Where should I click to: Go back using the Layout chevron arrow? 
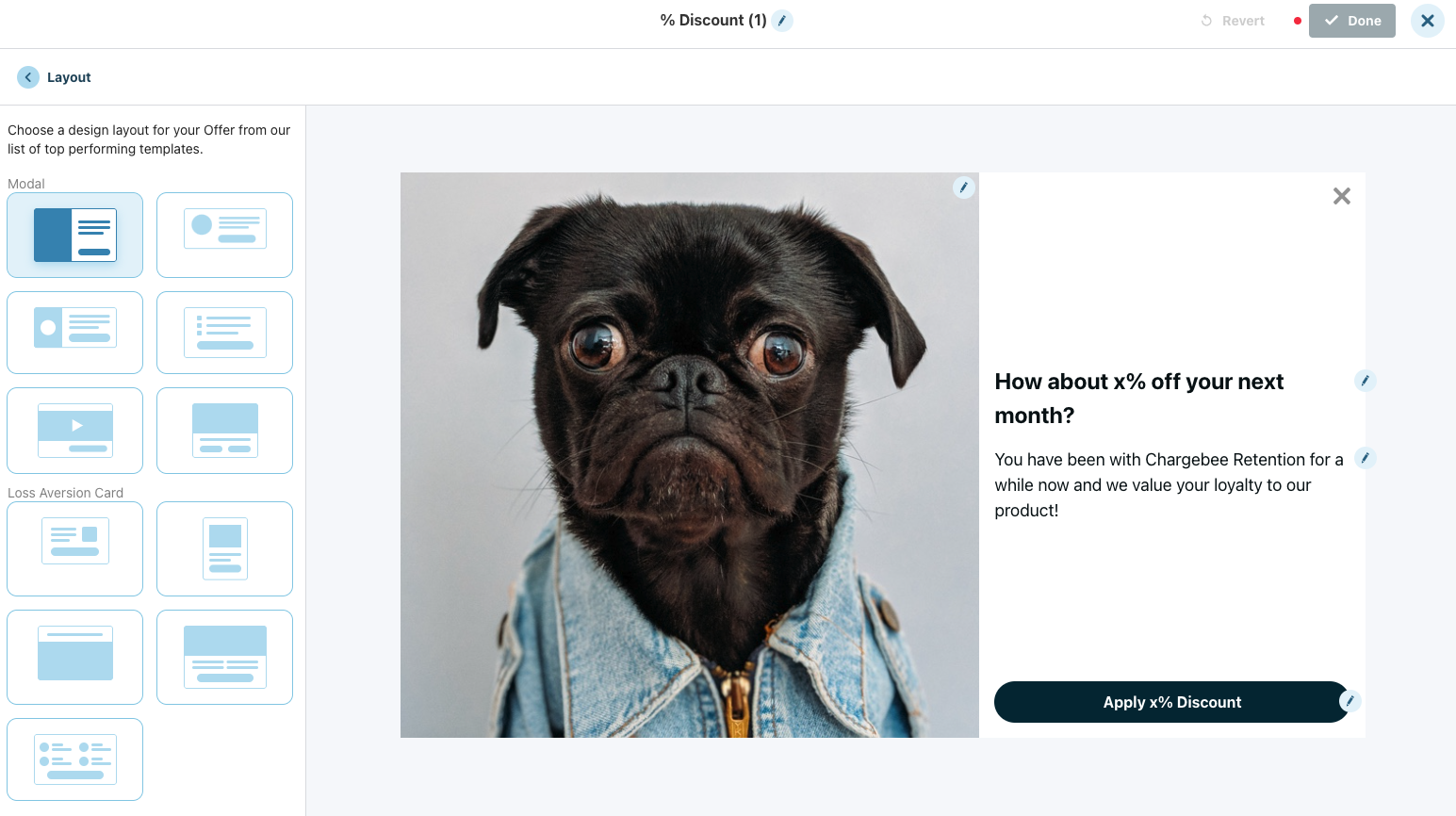(x=28, y=77)
